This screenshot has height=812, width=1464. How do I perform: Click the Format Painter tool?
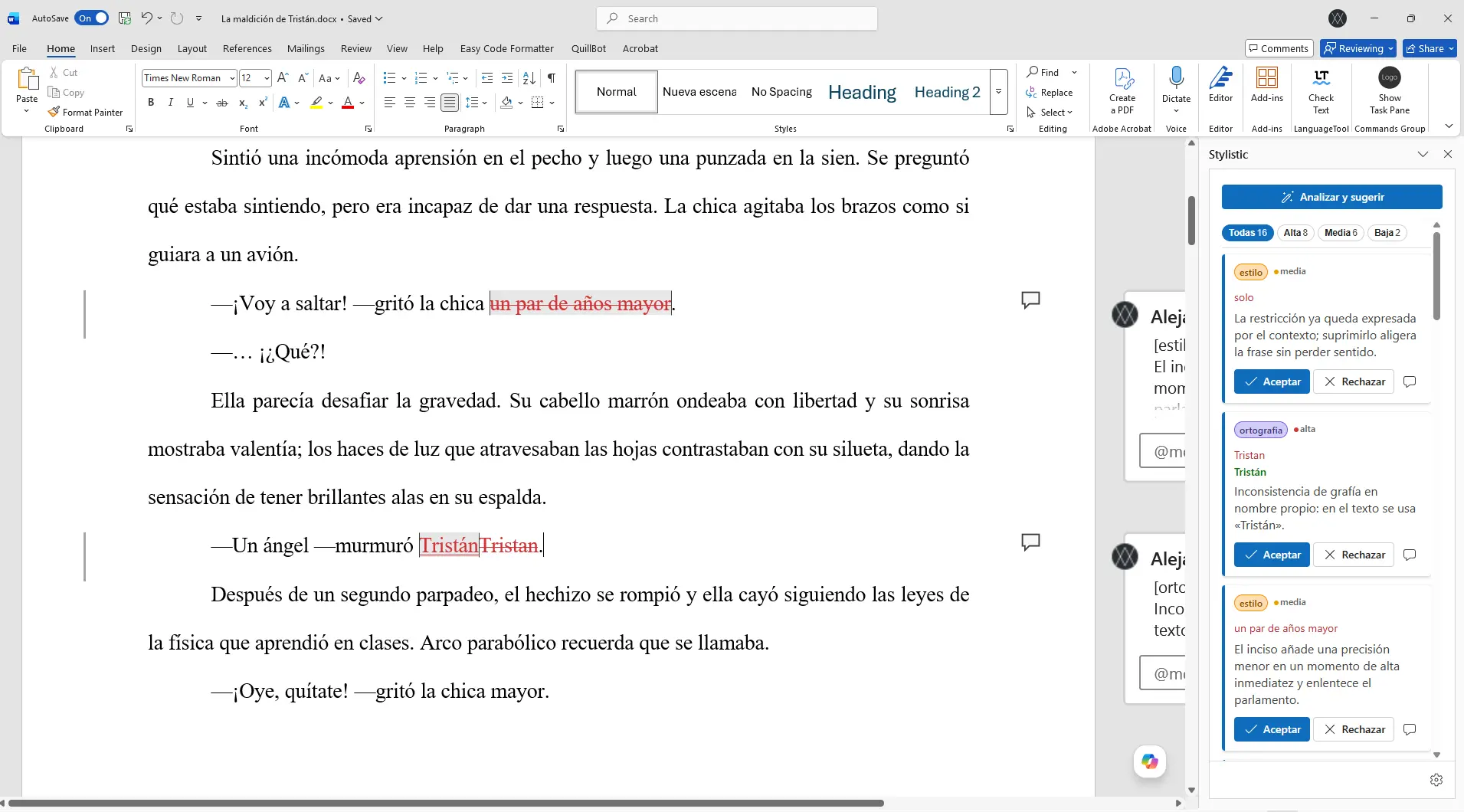pos(85,112)
